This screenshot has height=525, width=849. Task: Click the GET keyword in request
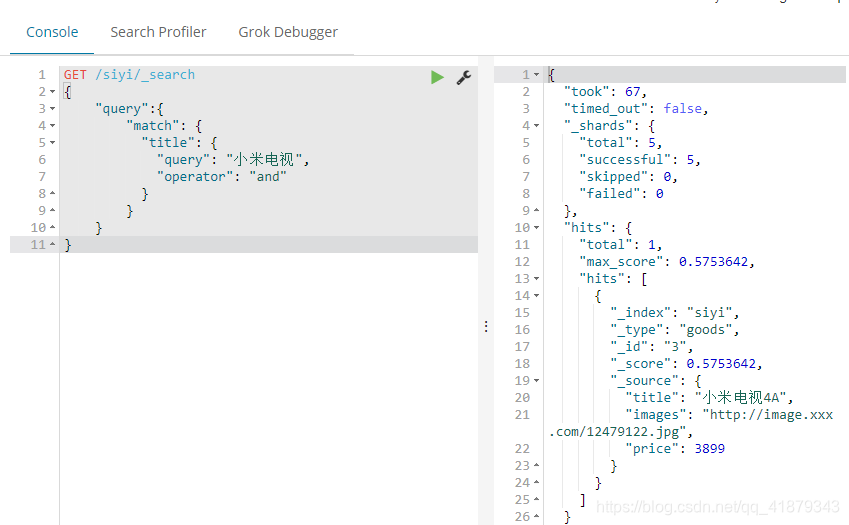(x=75, y=75)
